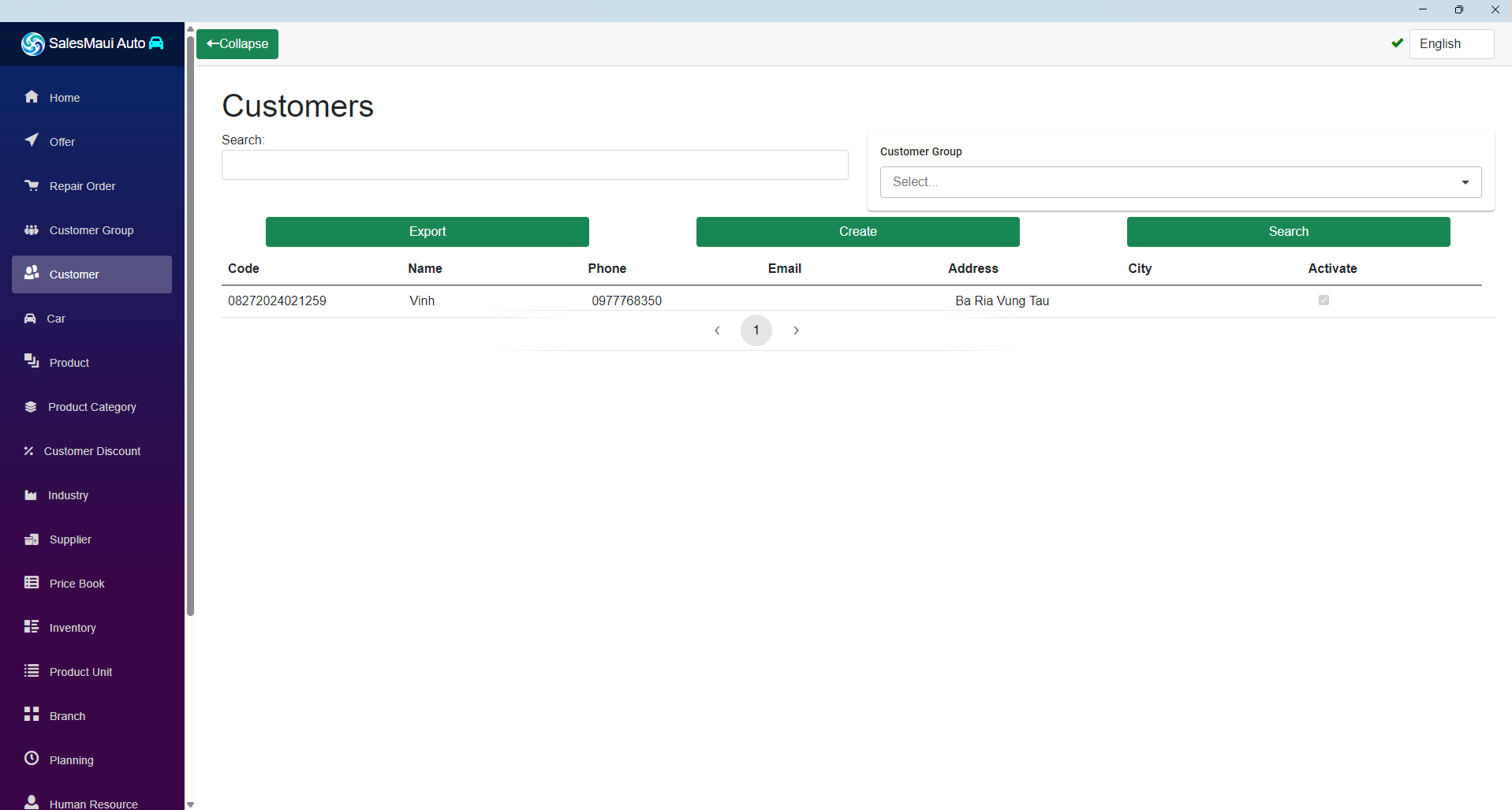
Task: Click the Customer Group dropdown arrow
Action: [x=1465, y=182]
